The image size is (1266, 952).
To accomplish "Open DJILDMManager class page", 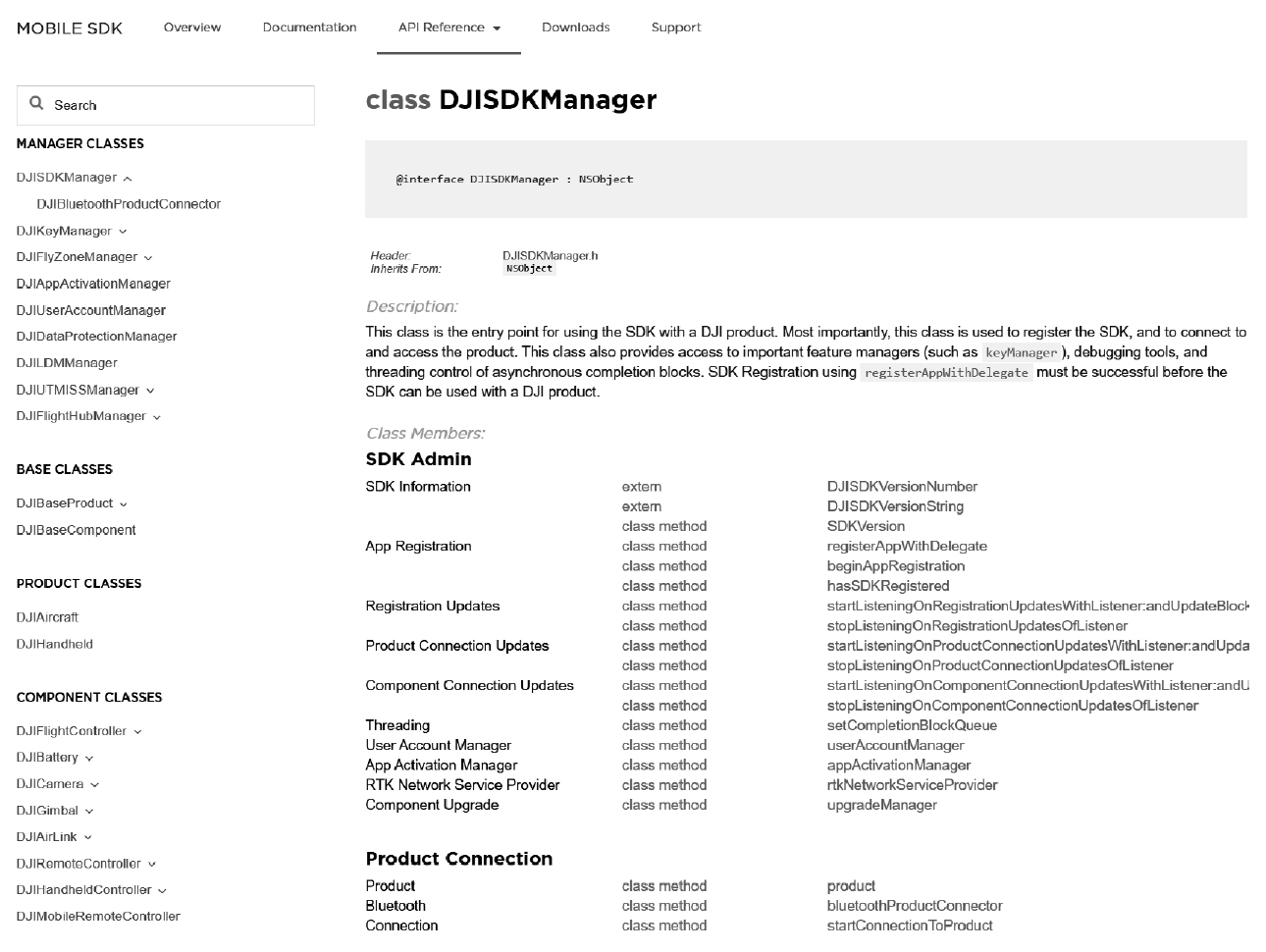I will pyautogui.click(x=67, y=363).
